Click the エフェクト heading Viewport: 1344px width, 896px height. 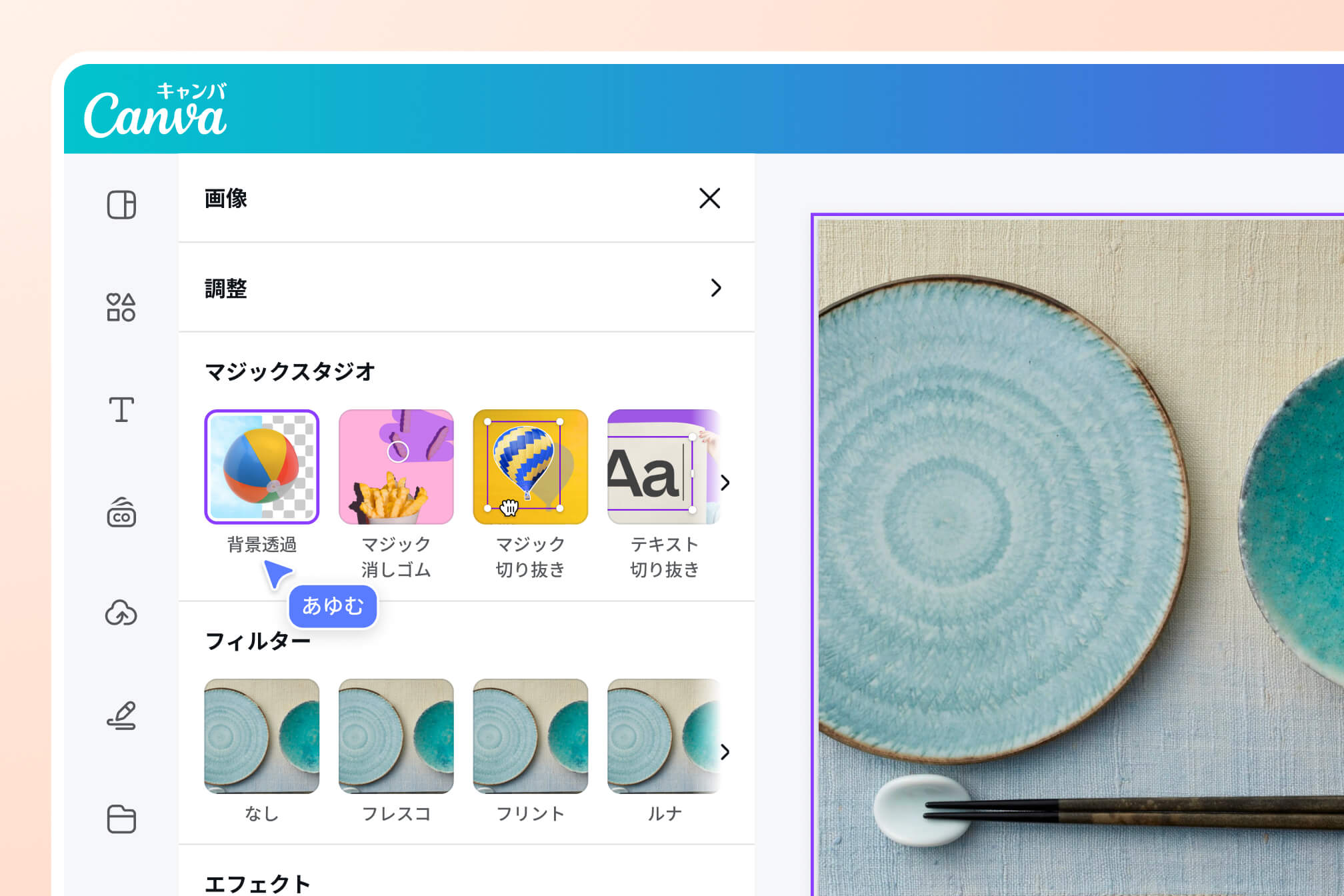(258, 883)
